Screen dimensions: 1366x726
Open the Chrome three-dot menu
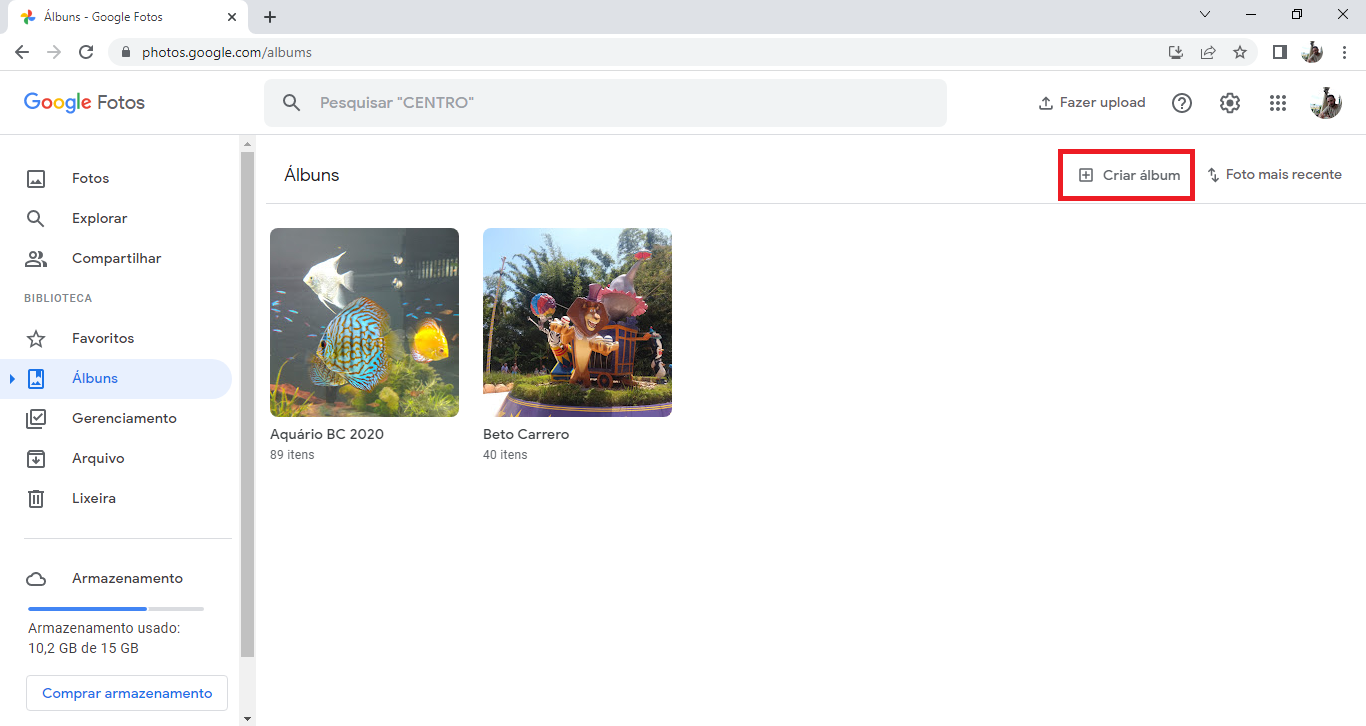pyautogui.click(x=1344, y=52)
